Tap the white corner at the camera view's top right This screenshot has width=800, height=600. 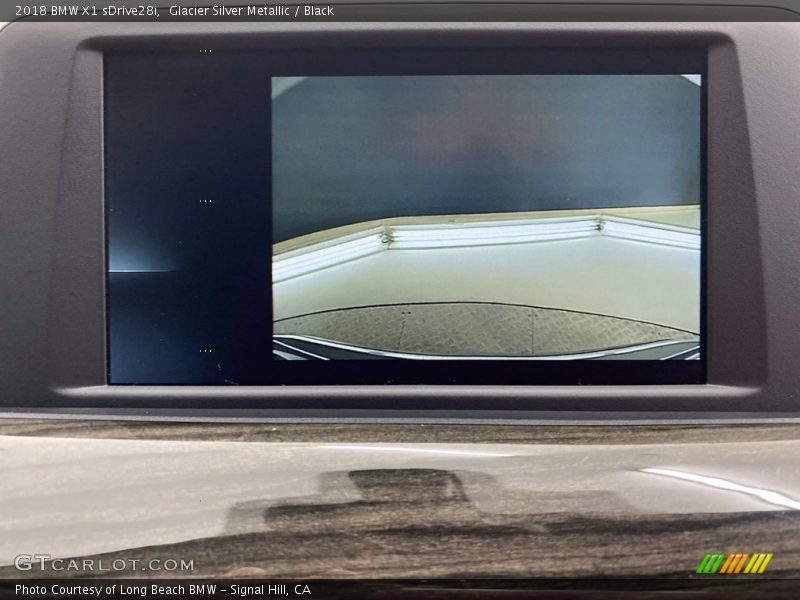pos(692,79)
